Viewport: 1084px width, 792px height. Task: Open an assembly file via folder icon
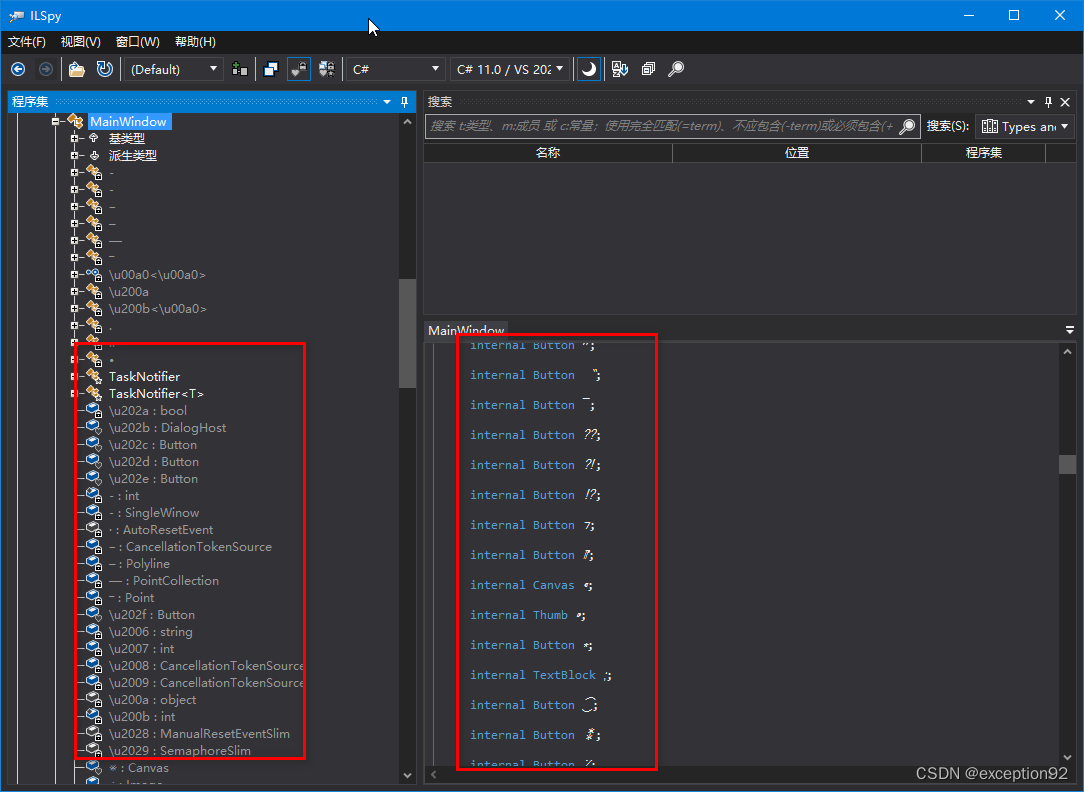[x=77, y=69]
